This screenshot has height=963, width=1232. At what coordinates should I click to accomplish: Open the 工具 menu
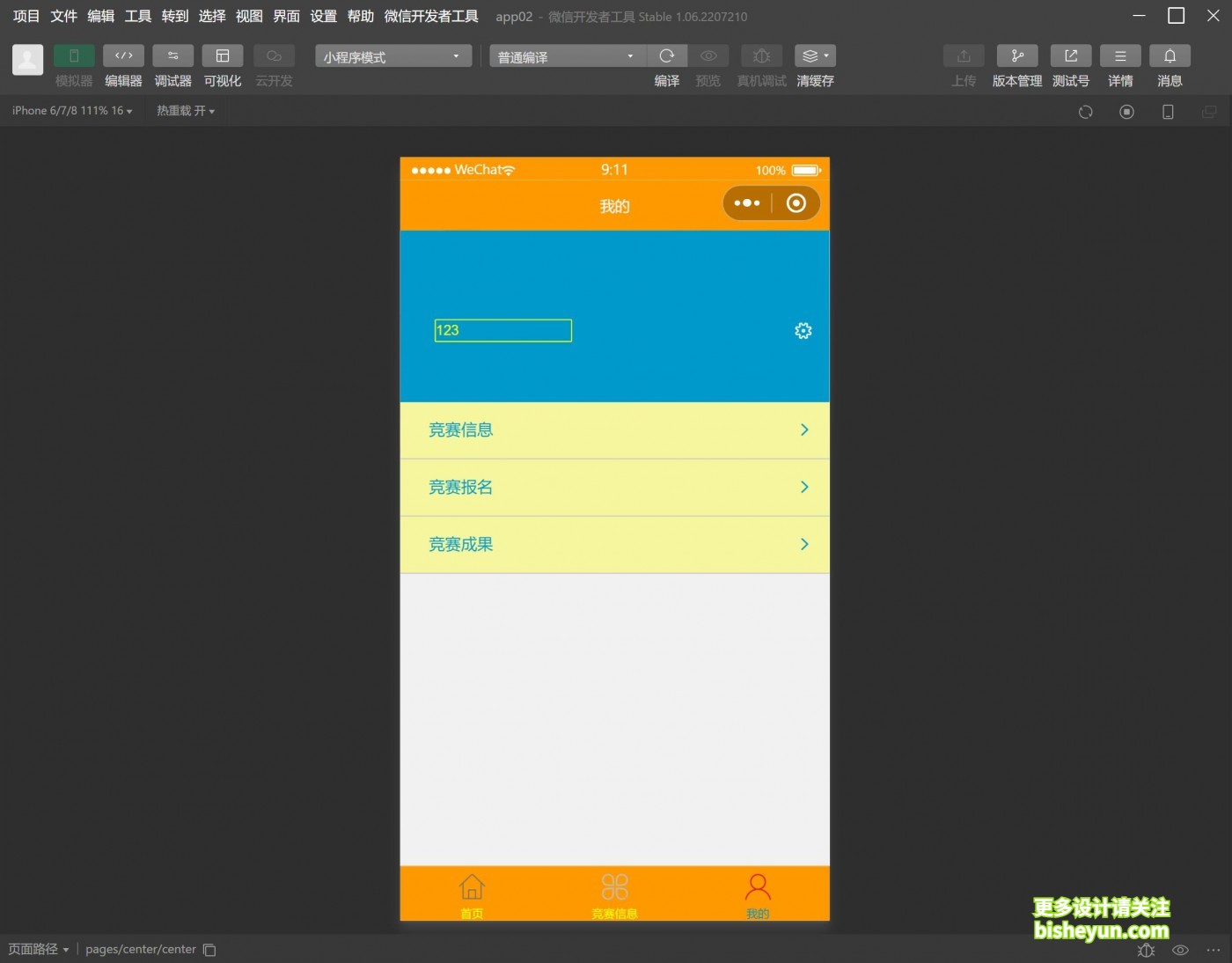pos(137,16)
